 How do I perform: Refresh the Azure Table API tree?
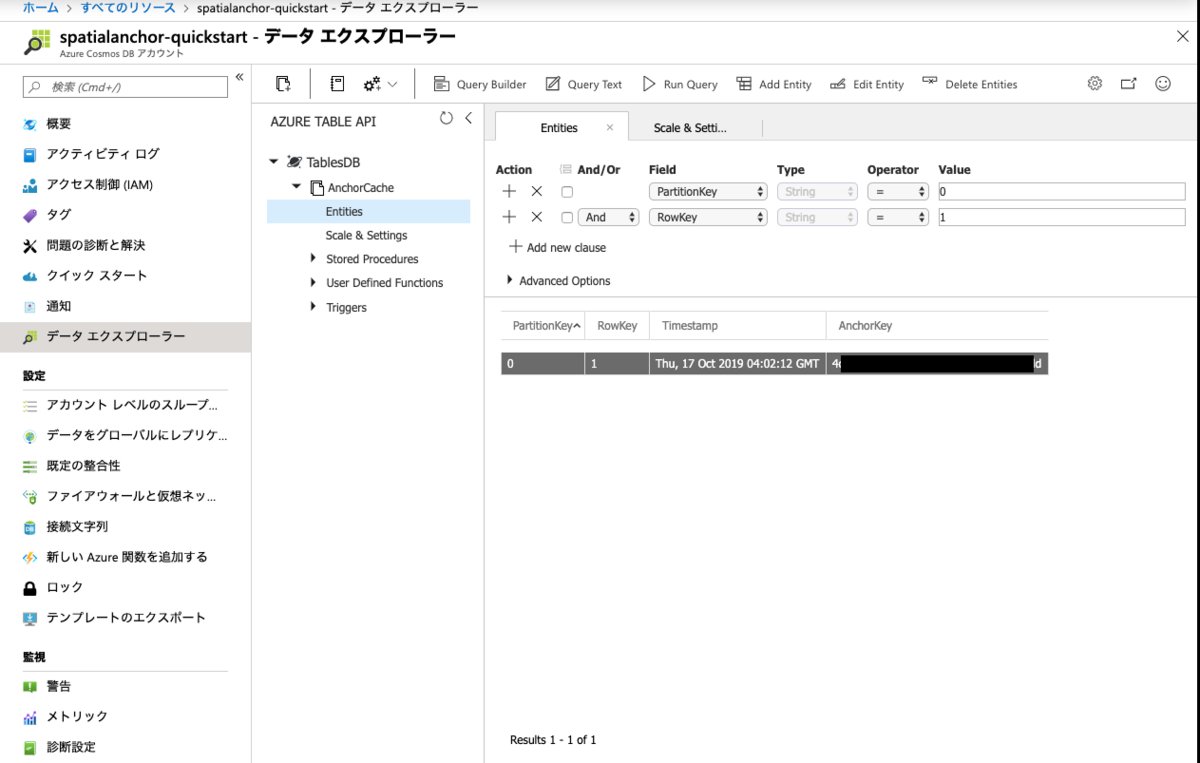[446, 119]
